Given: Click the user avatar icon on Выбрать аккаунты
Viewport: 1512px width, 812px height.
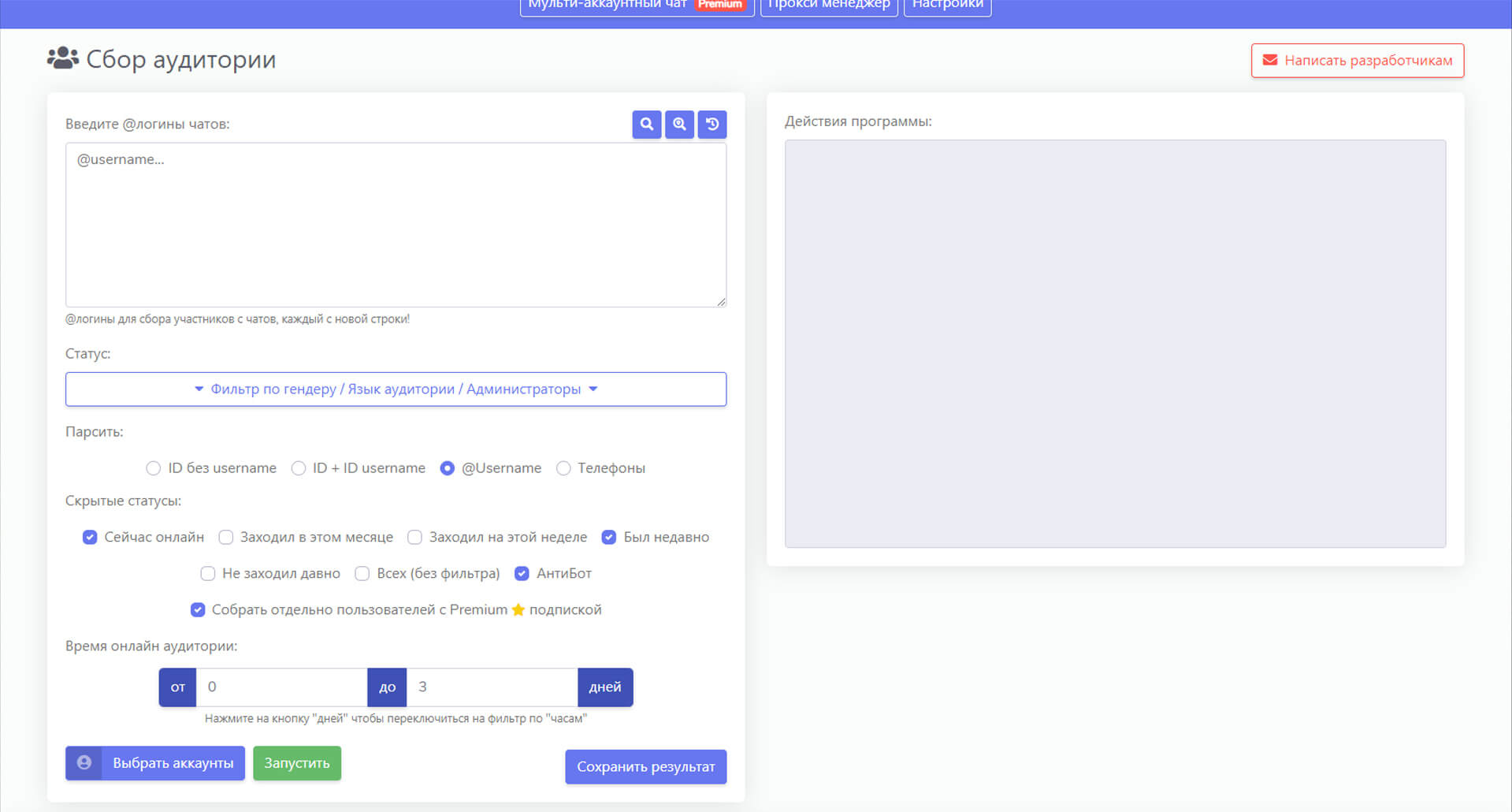Looking at the screenshot, I should [84, 763].
